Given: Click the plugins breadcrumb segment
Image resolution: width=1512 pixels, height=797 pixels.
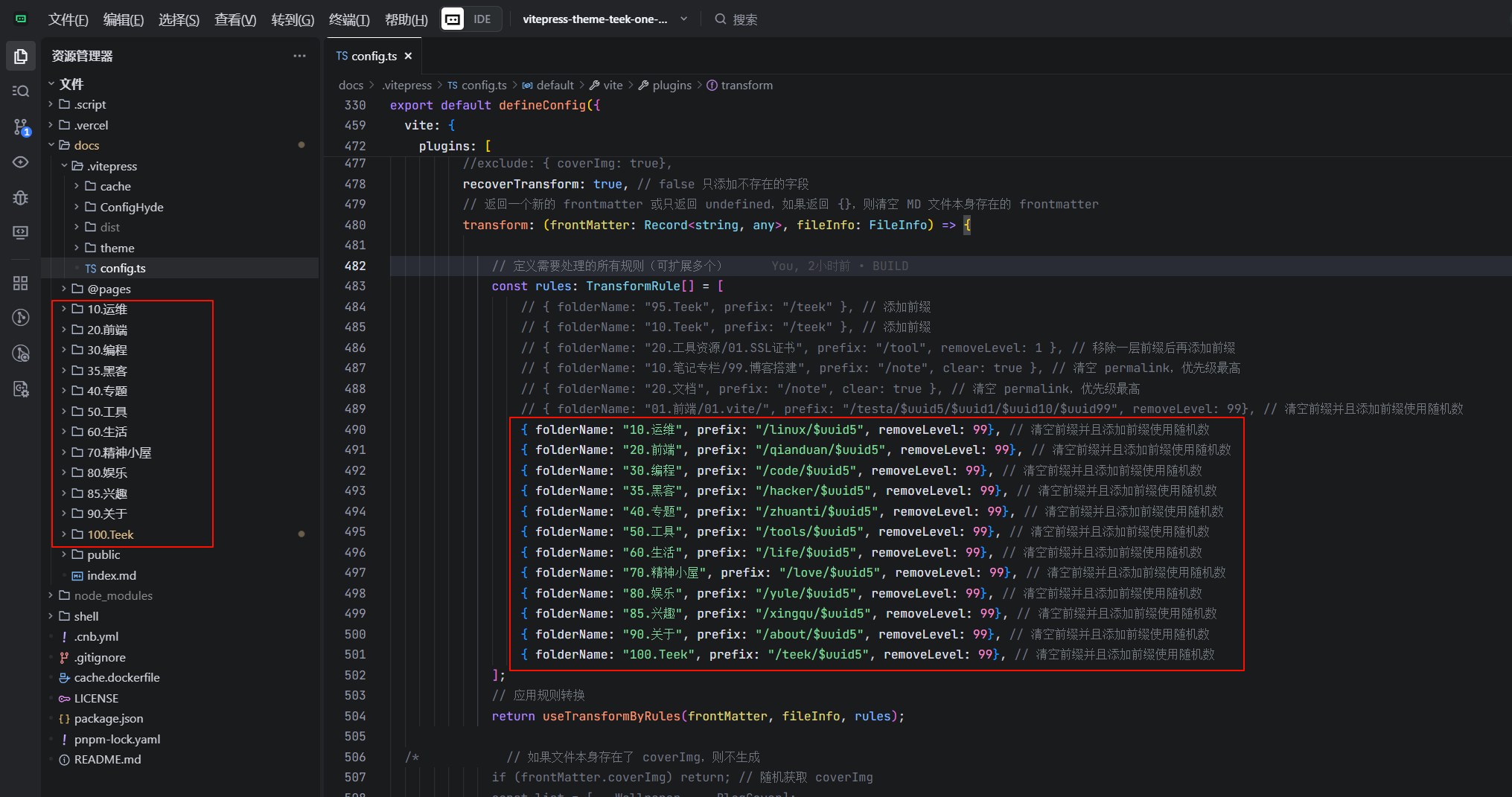Looking at the screenshot, I should tap(665, 86).
